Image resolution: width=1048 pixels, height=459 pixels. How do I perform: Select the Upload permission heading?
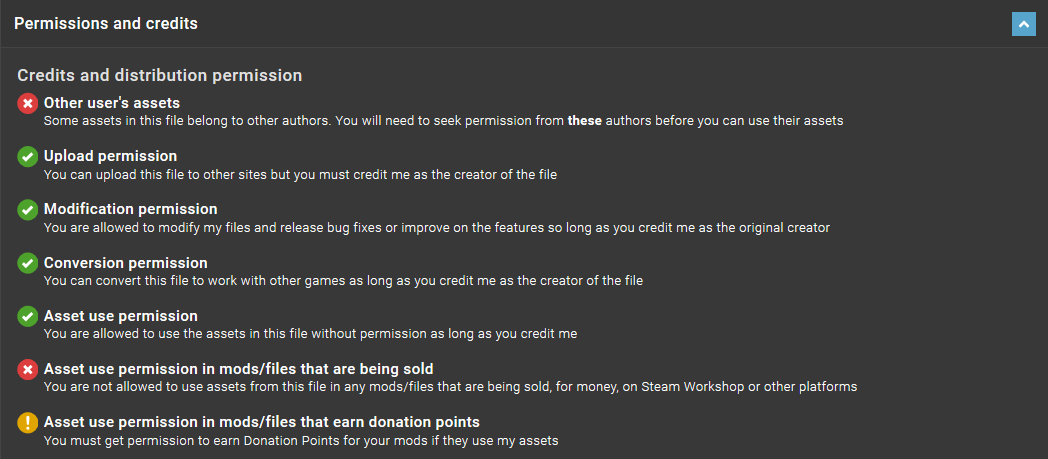110,156
